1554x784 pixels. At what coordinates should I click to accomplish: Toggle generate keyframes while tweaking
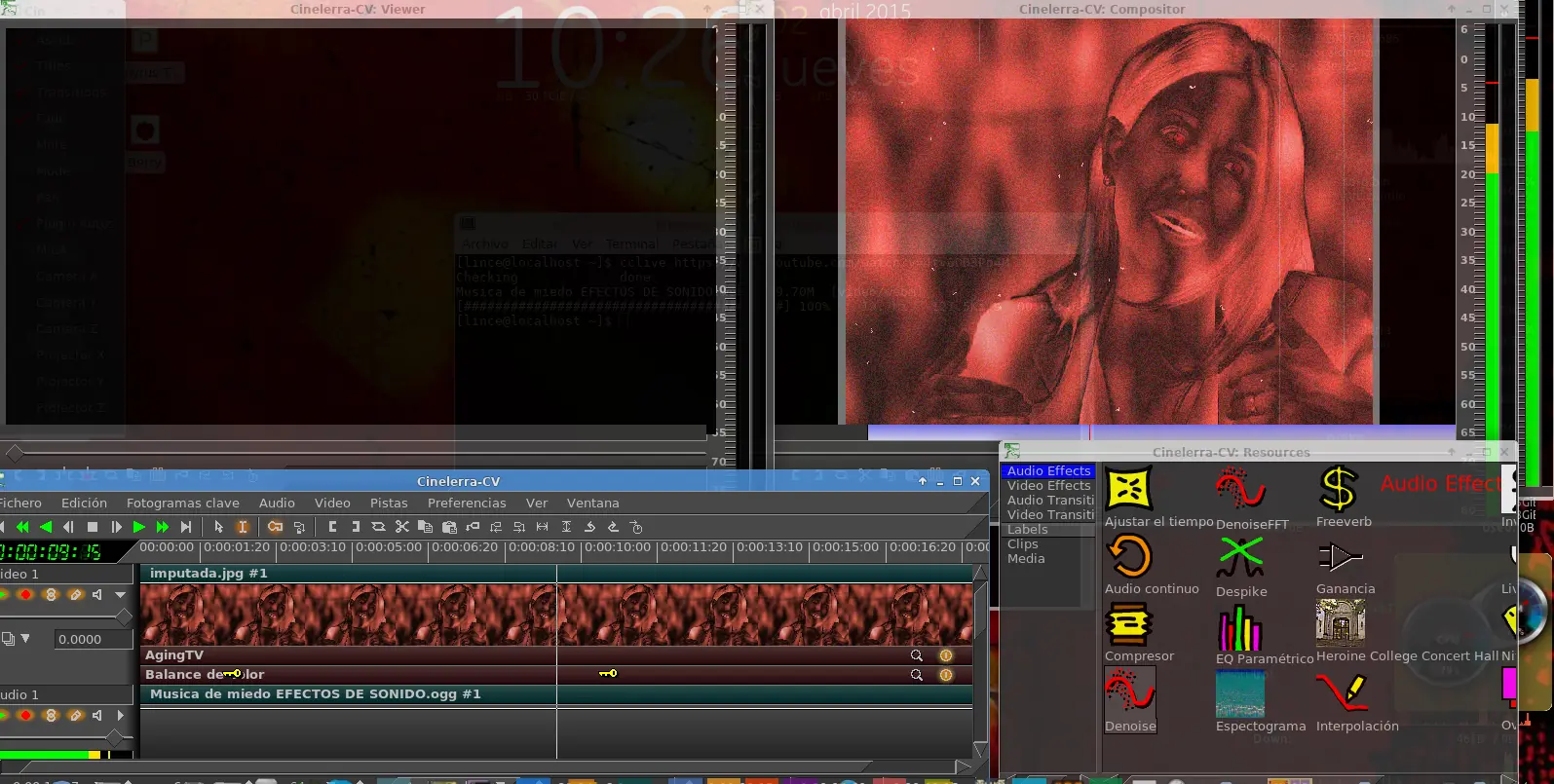coord(276,527)
